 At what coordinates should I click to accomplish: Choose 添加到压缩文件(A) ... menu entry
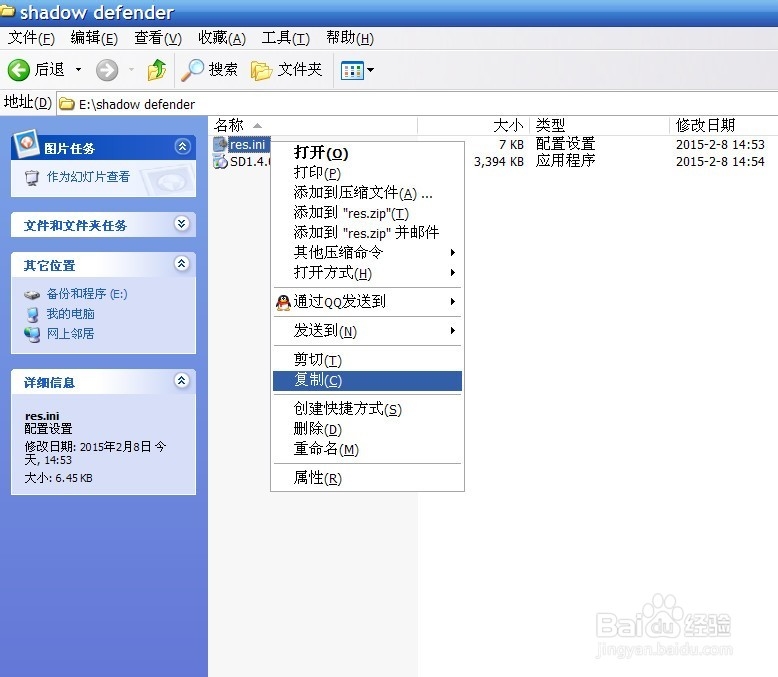coord(367,193)
